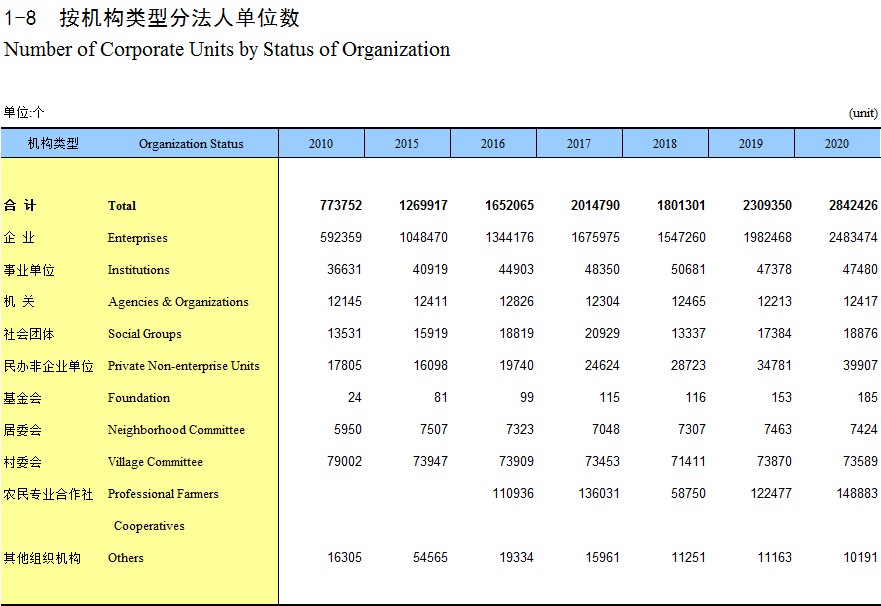
Task: Select Village Committee value 79002
Action: (344, 462)
